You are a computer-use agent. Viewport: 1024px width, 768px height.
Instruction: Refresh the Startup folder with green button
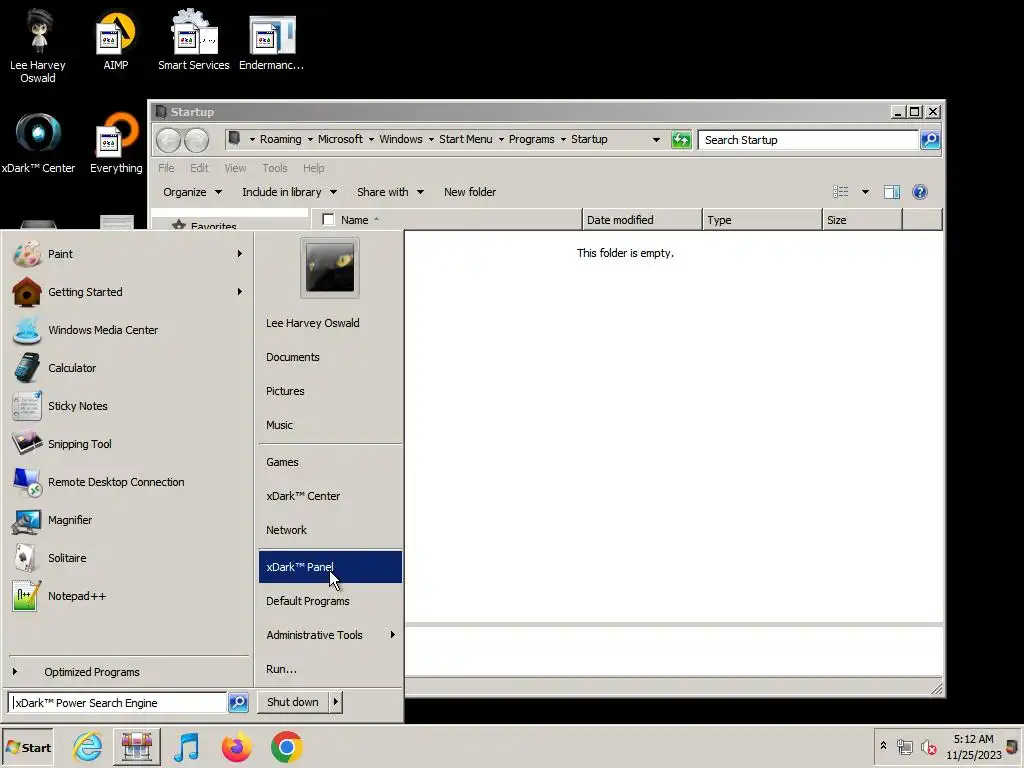[681, 140]
